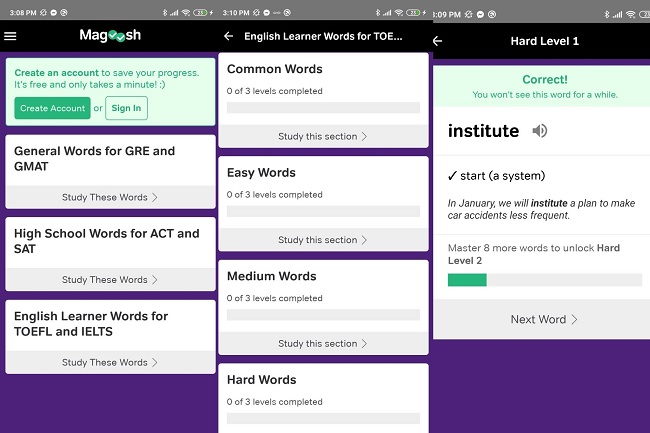Play the audio pronunciation for institute

pos(539,131)
